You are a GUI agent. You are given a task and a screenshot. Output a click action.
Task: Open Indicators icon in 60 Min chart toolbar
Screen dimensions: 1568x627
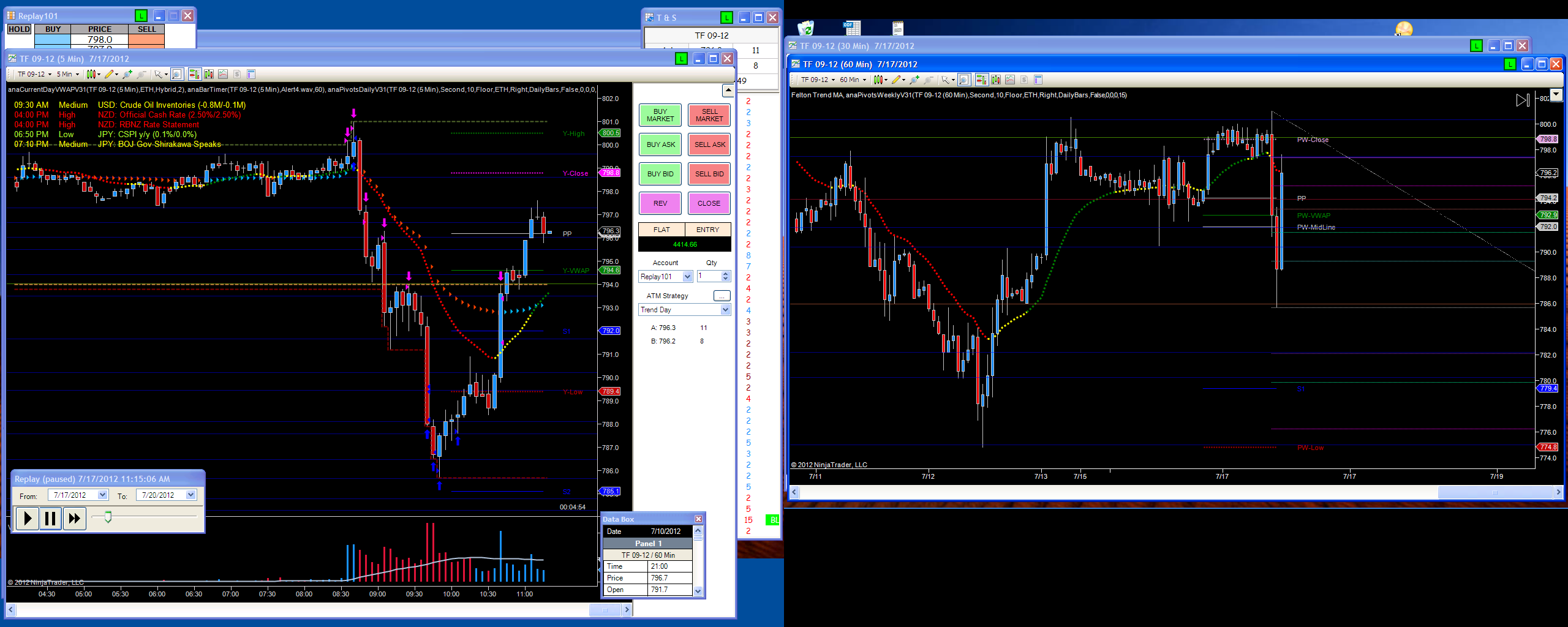pos(1010,80)
